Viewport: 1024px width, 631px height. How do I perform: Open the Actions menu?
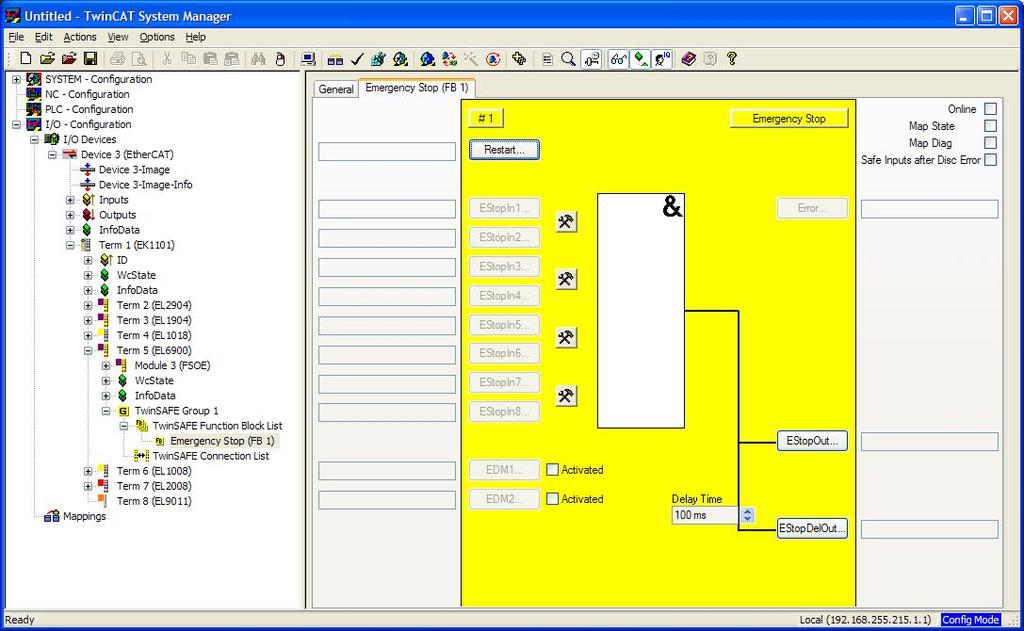80,37
